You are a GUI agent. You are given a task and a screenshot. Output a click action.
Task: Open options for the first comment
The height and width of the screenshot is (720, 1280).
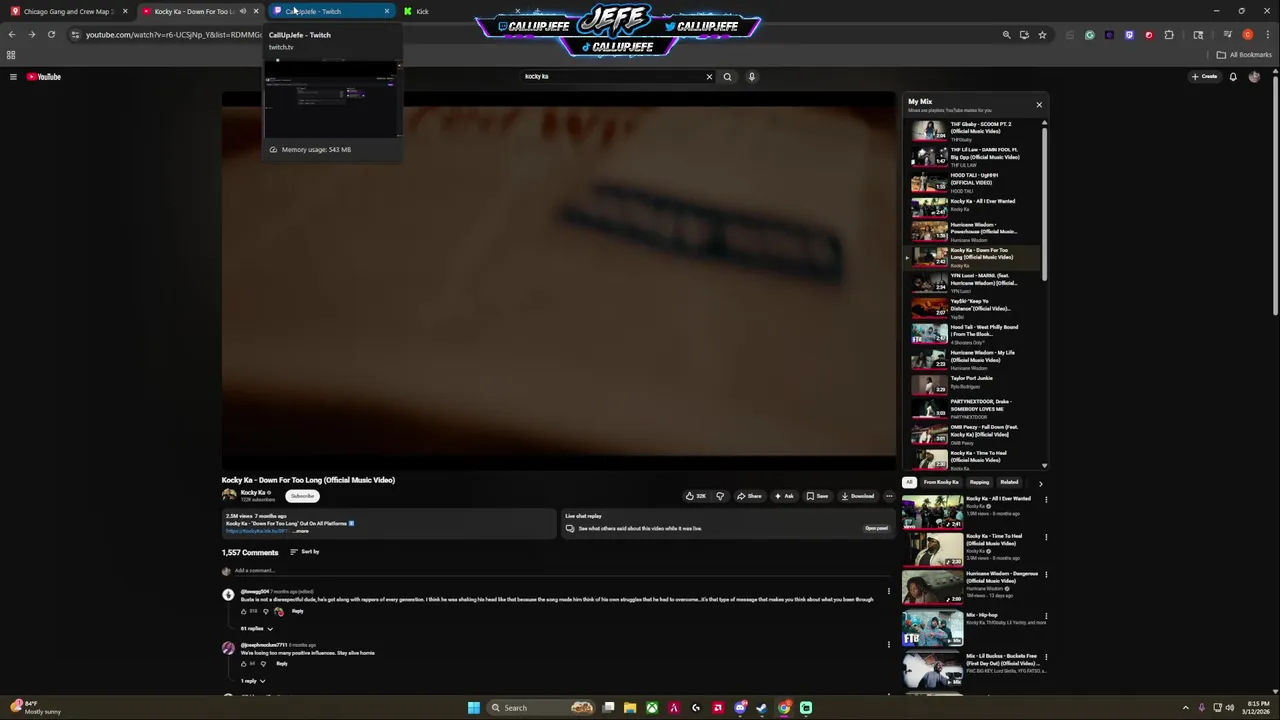tap(888, 592)
